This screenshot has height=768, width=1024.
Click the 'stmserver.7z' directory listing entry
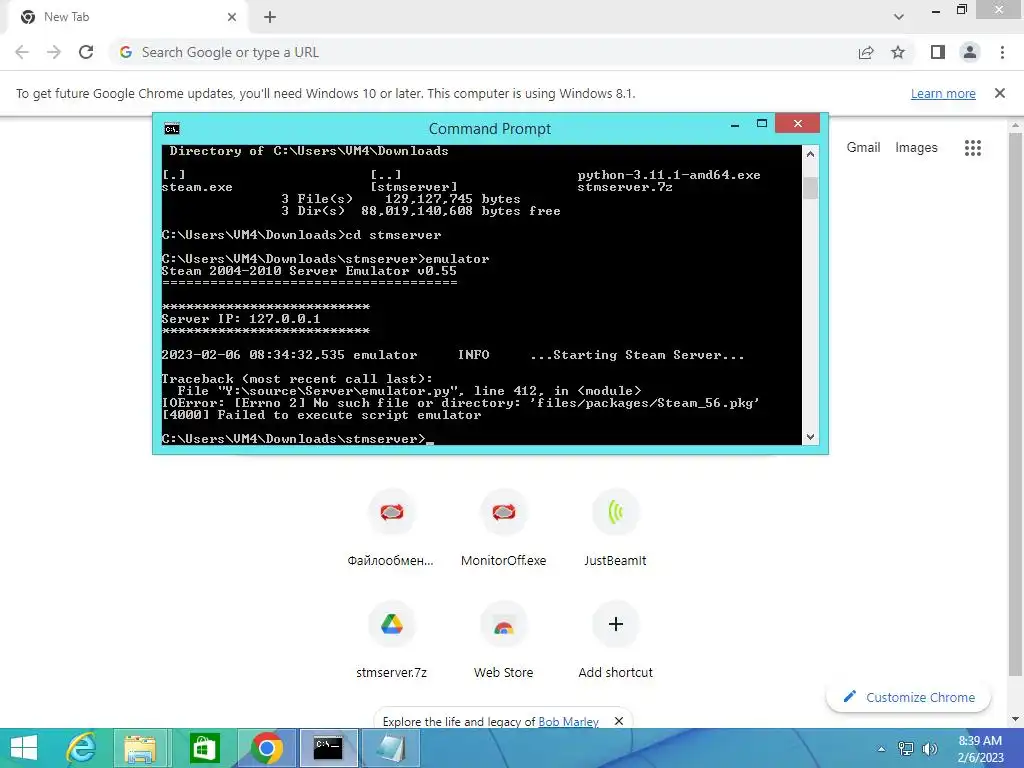tap(625, 187)
